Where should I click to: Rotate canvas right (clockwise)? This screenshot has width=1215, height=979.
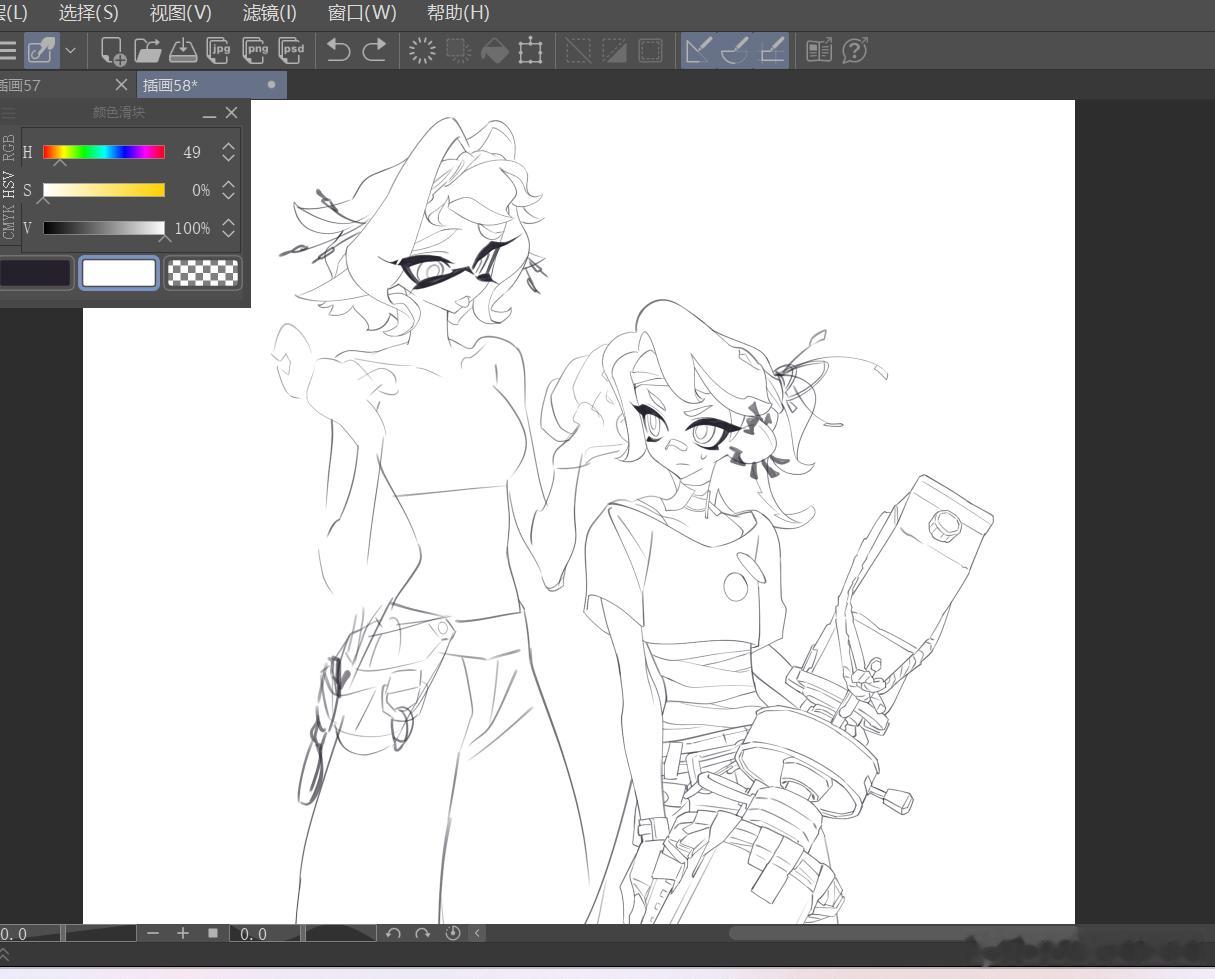423,933
